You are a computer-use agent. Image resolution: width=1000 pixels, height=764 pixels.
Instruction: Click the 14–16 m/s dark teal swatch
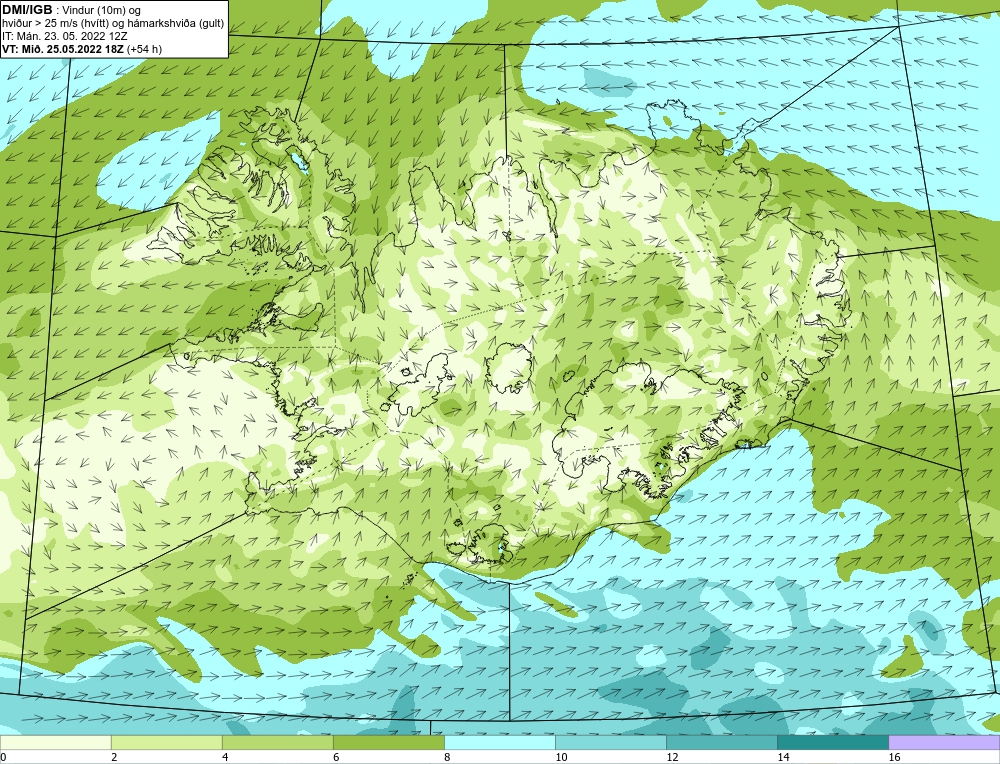[x=832, y=742]
